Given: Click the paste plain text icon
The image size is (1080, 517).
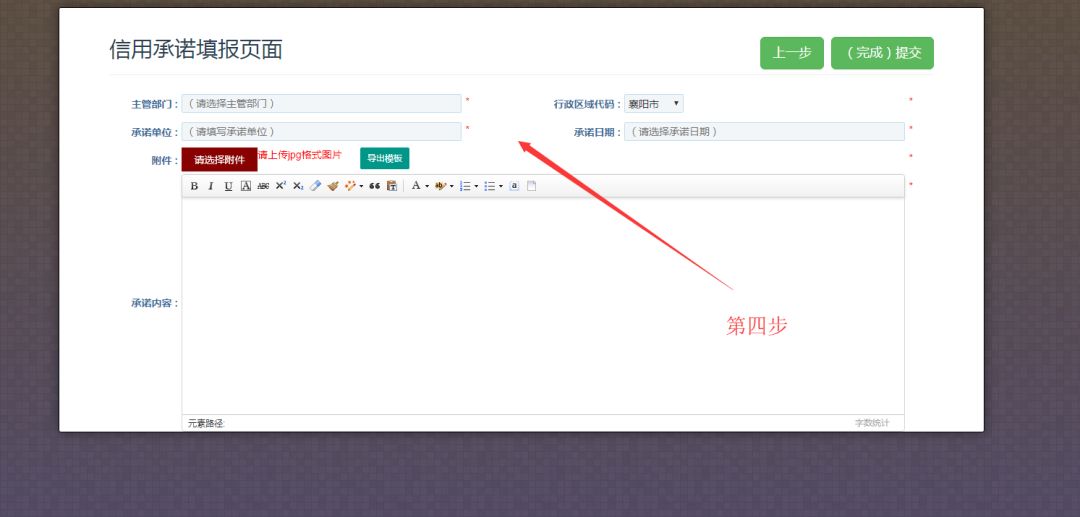Looking at the screenshot, I should click(392, 186).
